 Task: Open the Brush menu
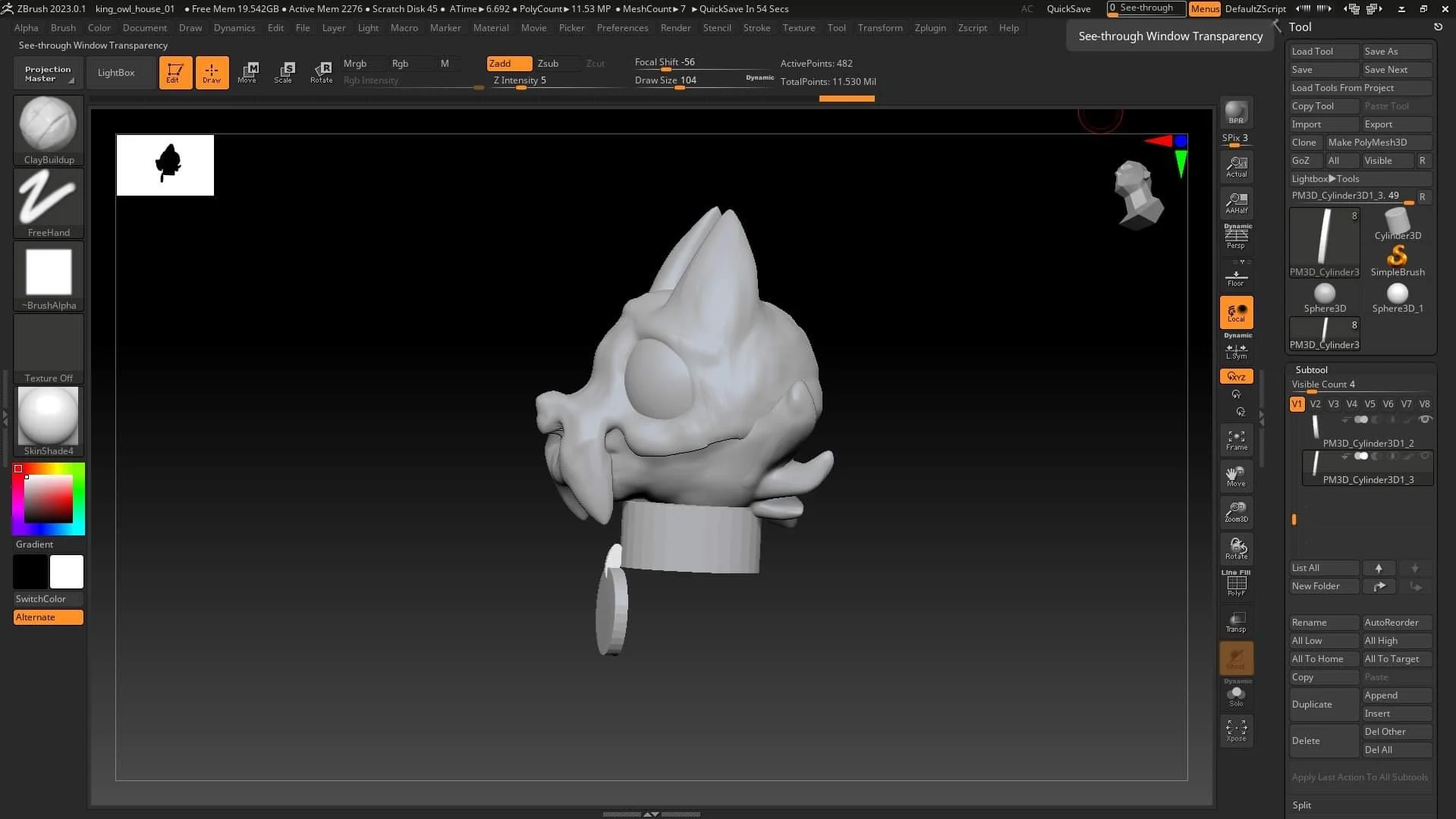click(63, 28)
